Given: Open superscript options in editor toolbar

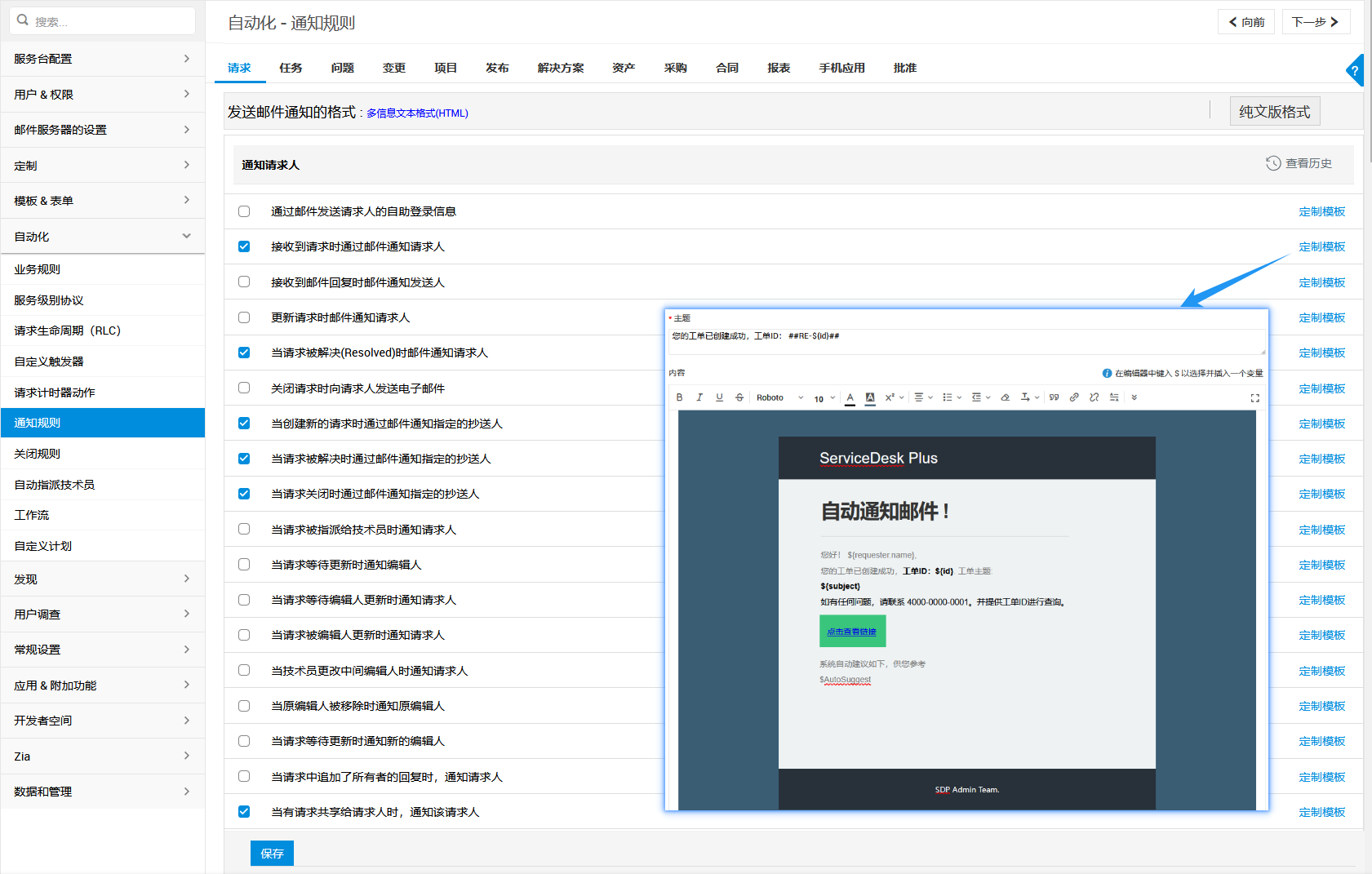Looking at the screenshot, I should point(895,397).
